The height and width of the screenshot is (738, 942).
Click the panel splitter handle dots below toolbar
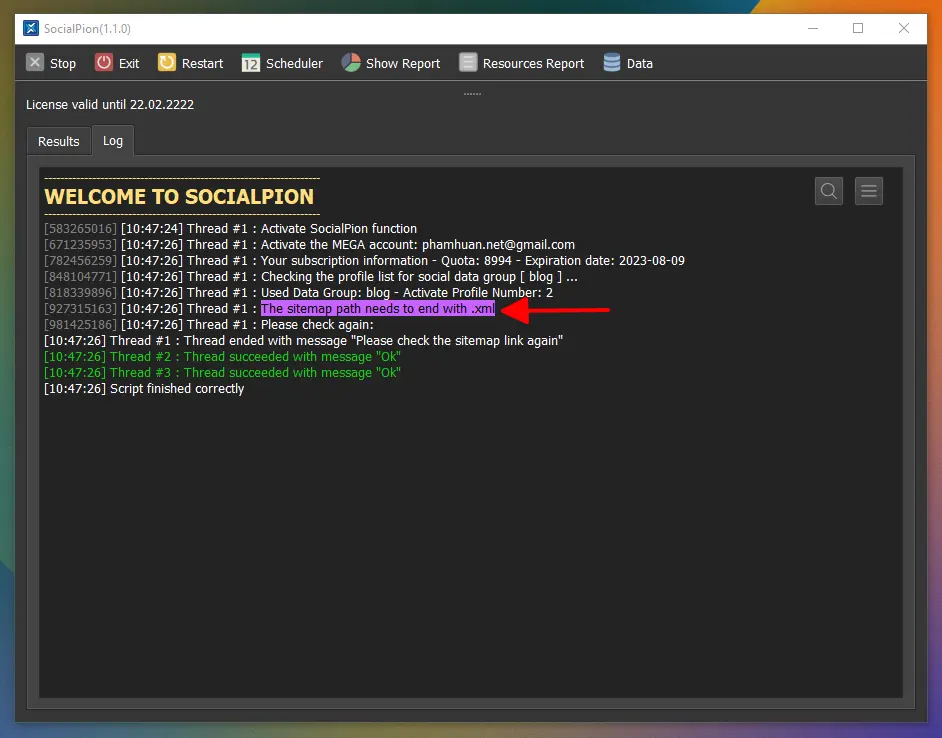(x=472, y=94)
